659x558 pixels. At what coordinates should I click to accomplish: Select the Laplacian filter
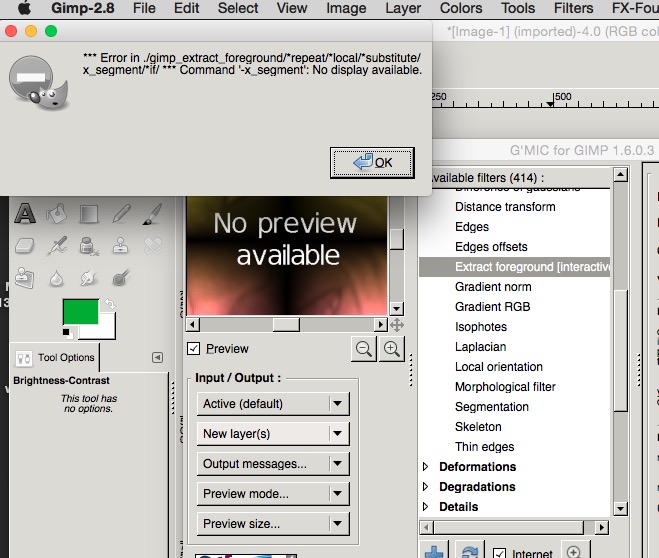(x=480, y=347)
